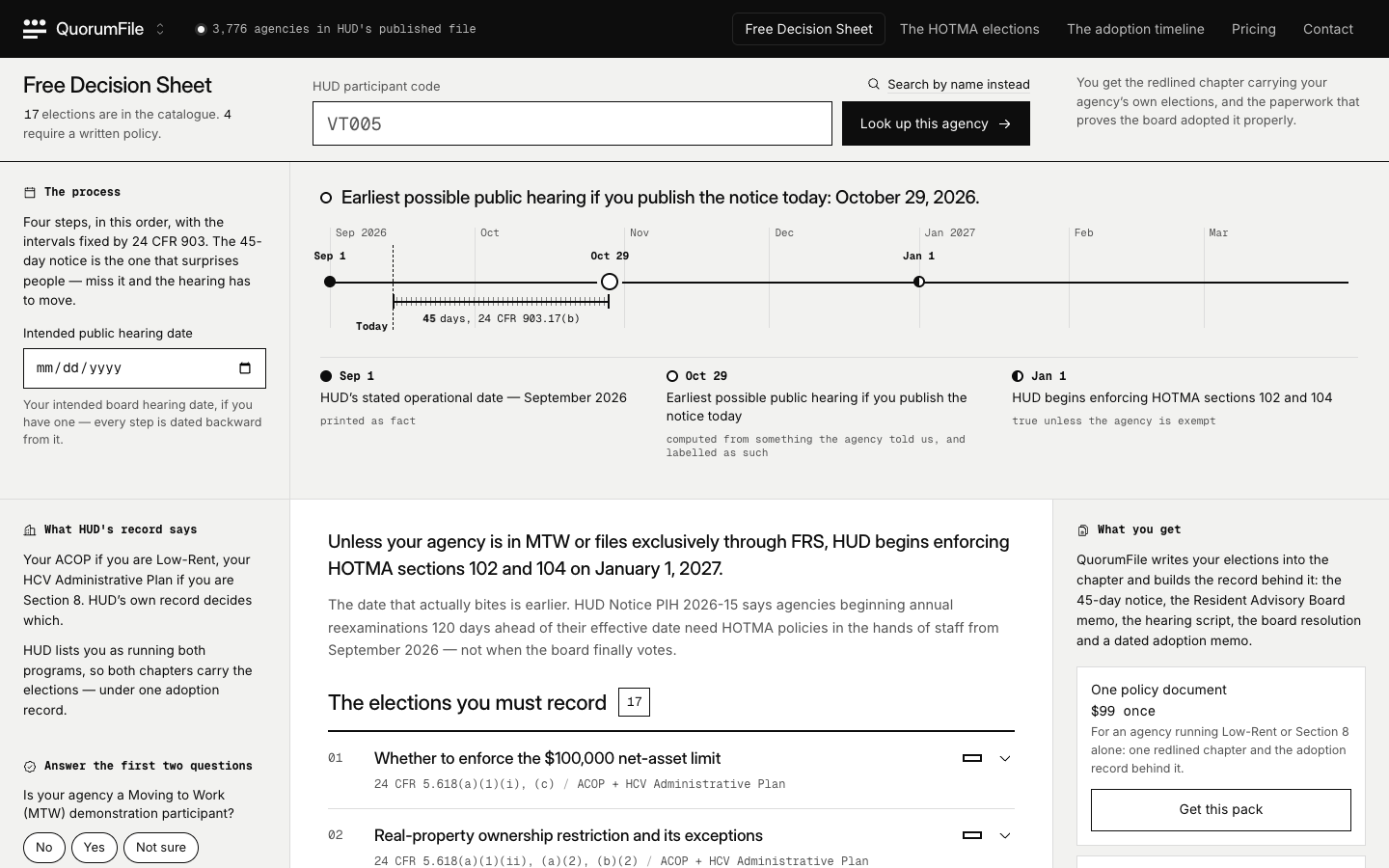Open The adoption timeline page
The width and height of the screenshot is (1389, 868).
1135,29
